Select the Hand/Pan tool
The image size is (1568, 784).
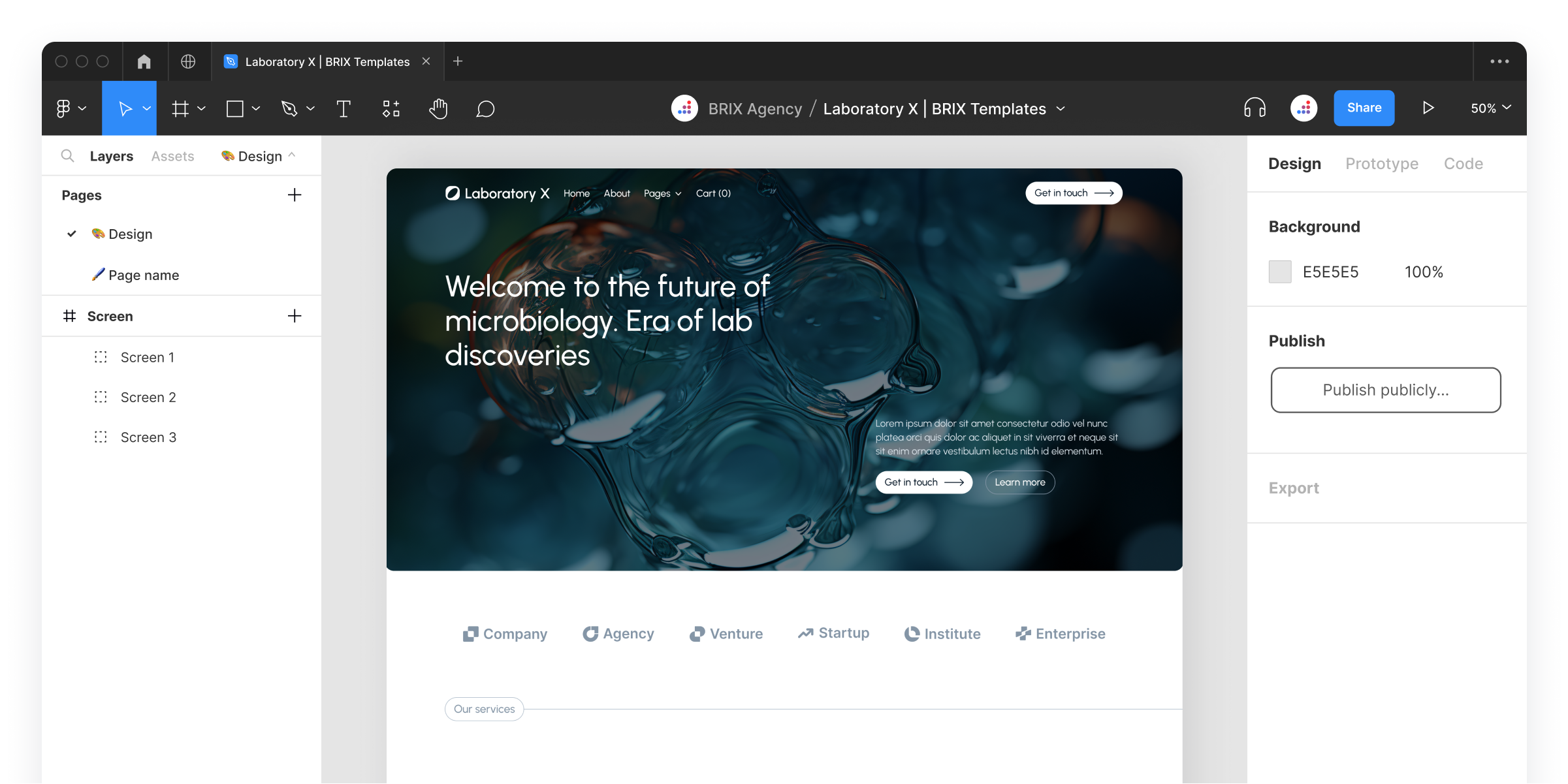437,108
